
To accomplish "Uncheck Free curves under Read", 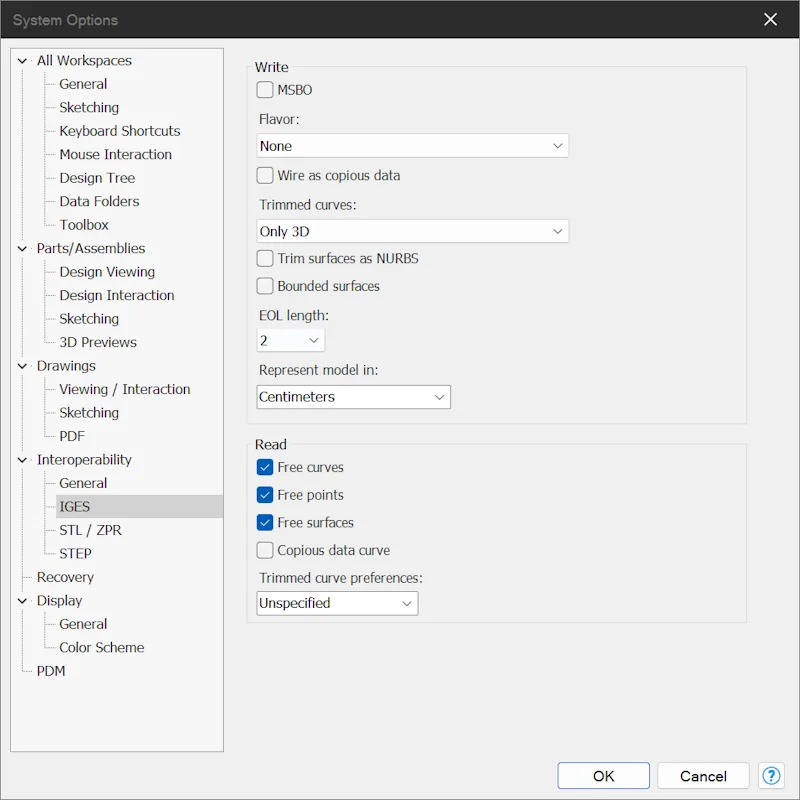I will [265, 467].
